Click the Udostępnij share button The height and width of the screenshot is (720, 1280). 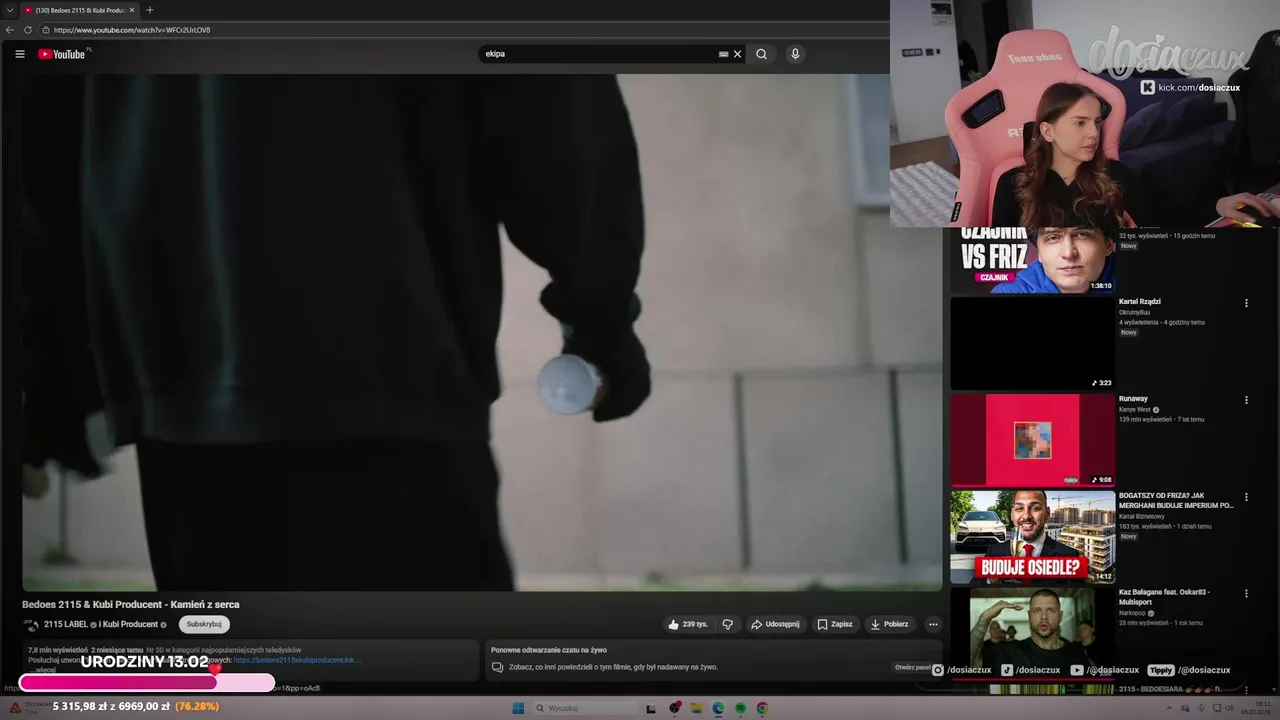click(775, 624)
